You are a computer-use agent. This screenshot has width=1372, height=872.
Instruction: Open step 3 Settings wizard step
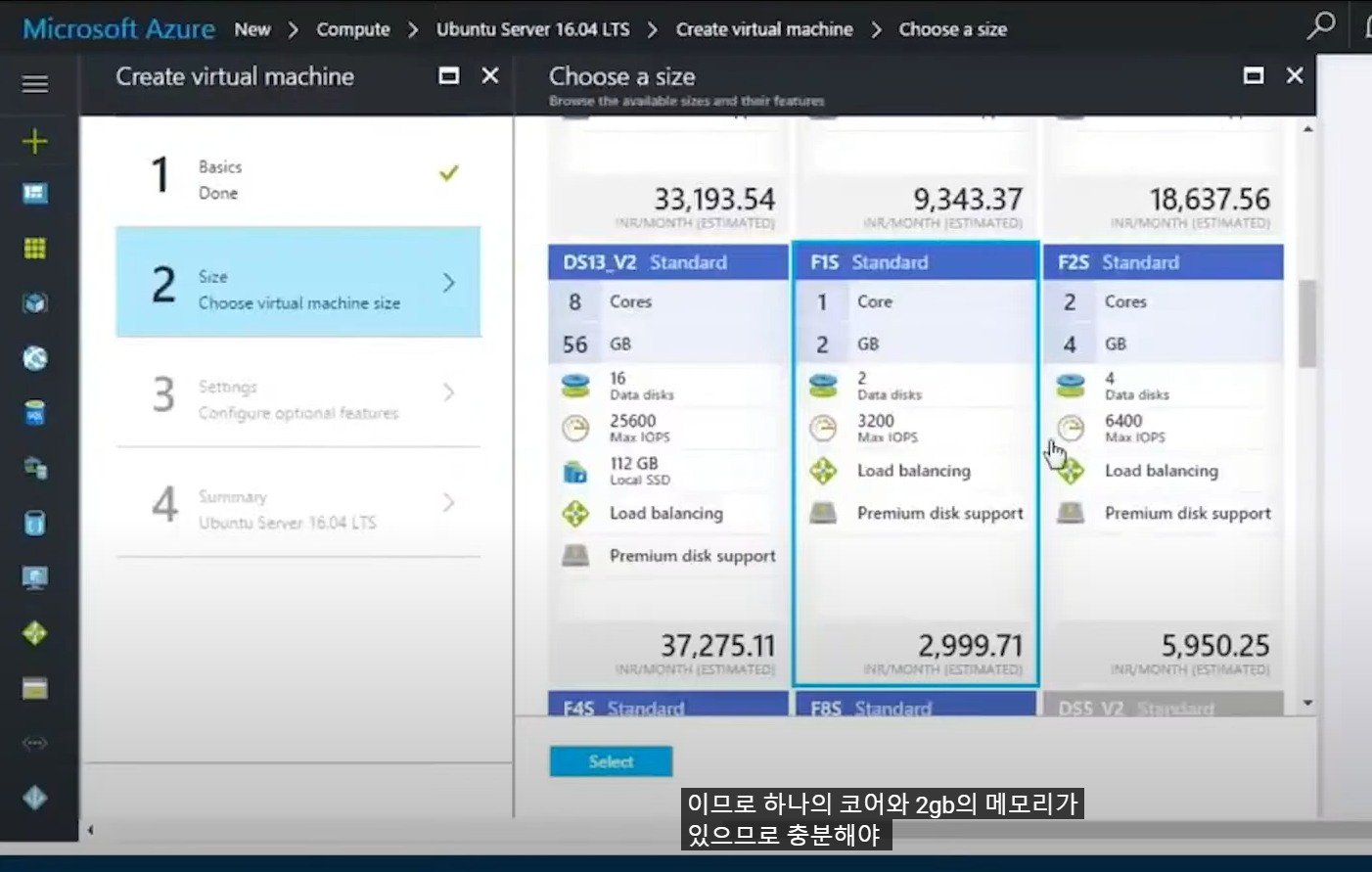point(298,392)
